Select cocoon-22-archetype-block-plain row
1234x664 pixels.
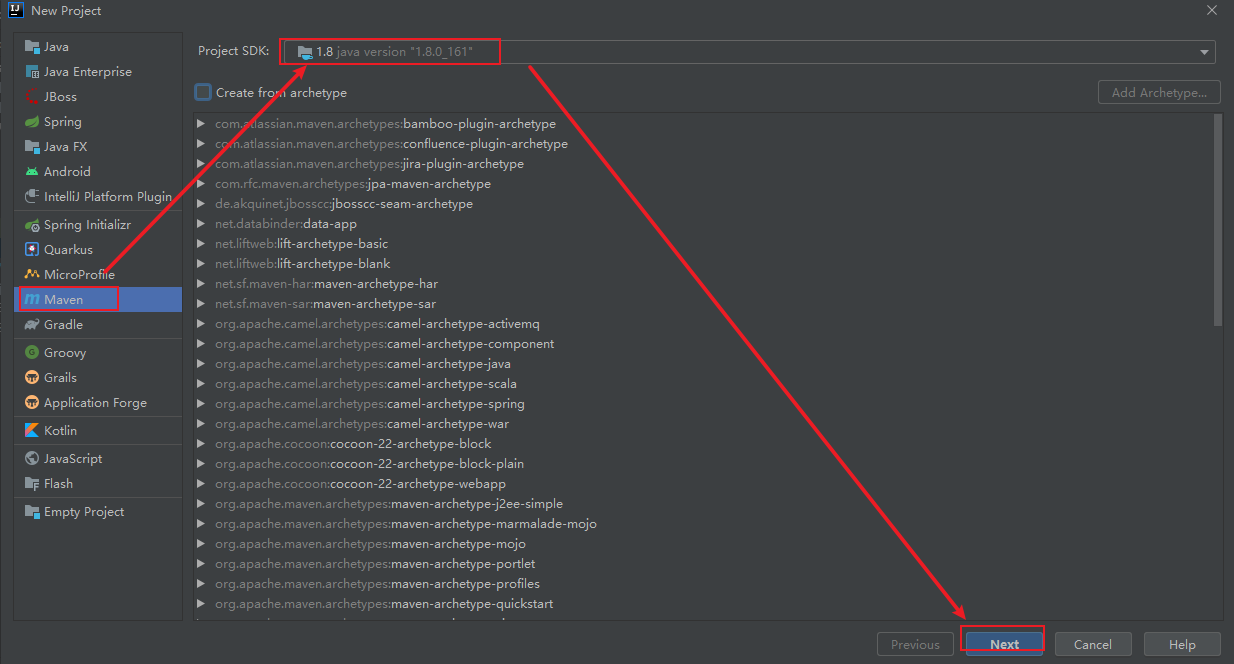pos(704,464)
